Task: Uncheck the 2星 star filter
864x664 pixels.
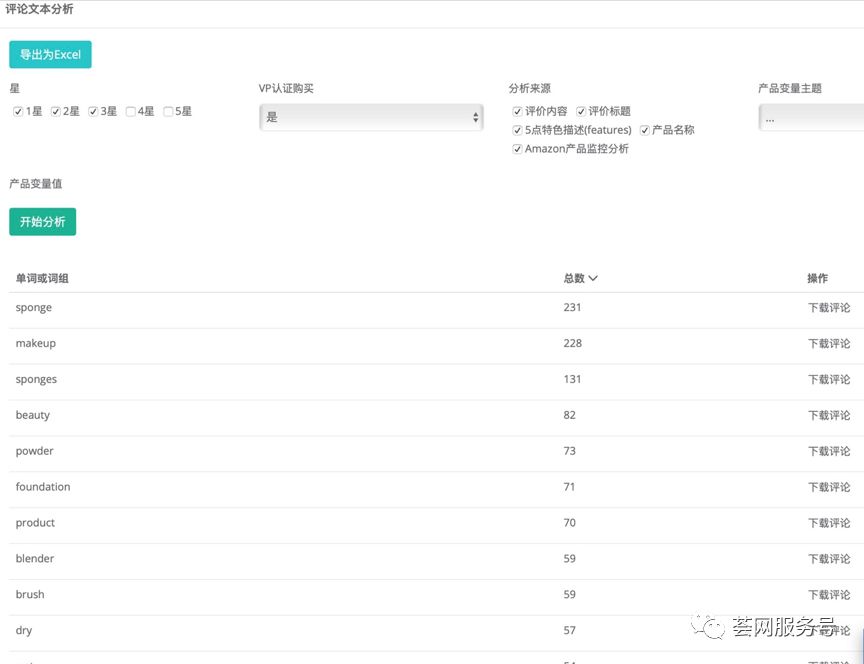Action: (56, 111)
